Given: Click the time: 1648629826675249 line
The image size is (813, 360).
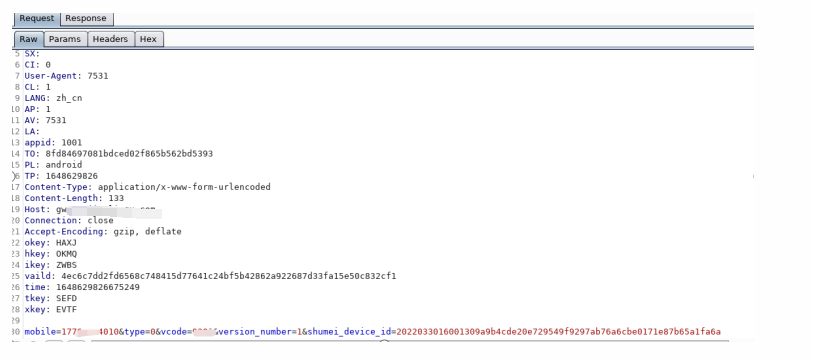Looking at the screenshot, I should (82, 287).
